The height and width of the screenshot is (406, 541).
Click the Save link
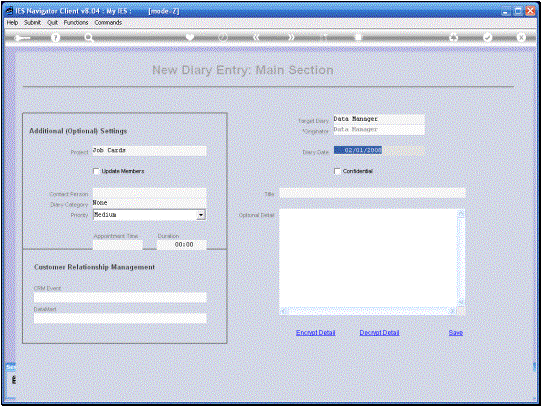(455, 333)
